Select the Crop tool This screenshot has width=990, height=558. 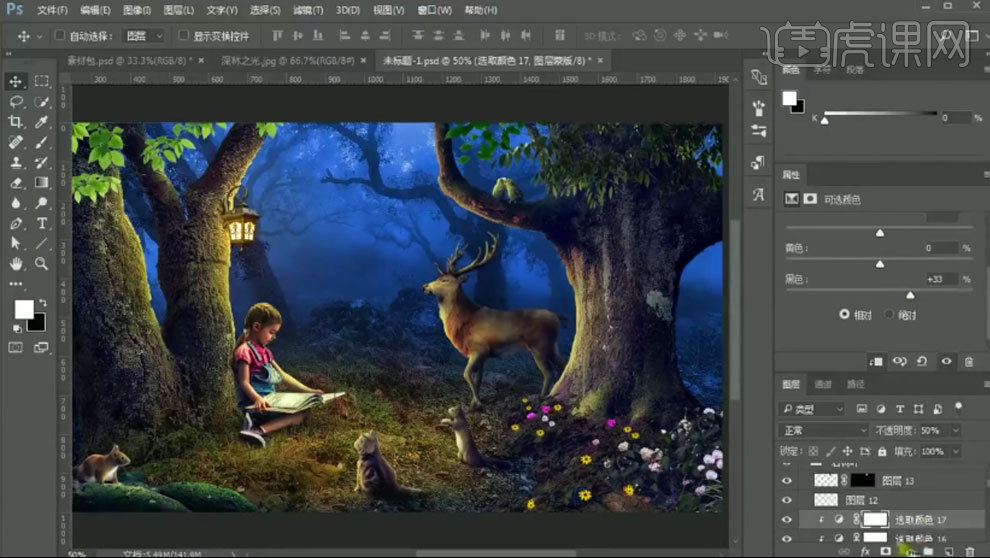[x=16, y=122]
